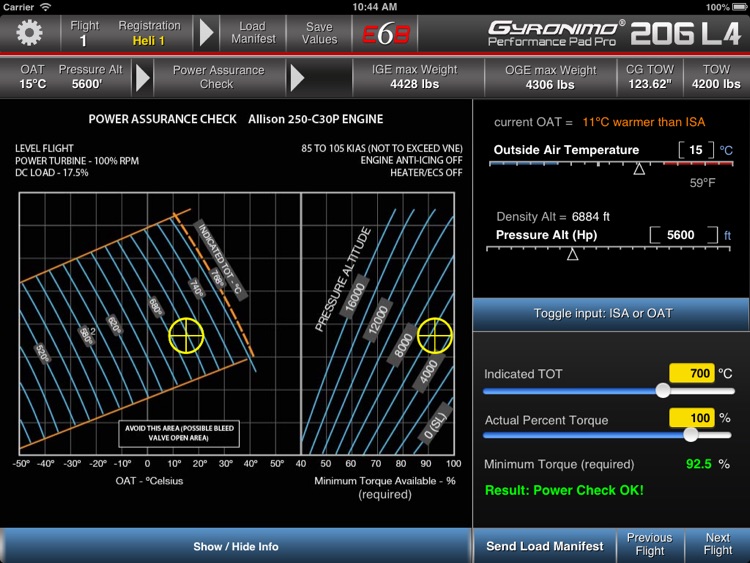The height and width of the screenshot is (563, 750).
Task: Open settings with the gear icon
Action: coord(30,33)
